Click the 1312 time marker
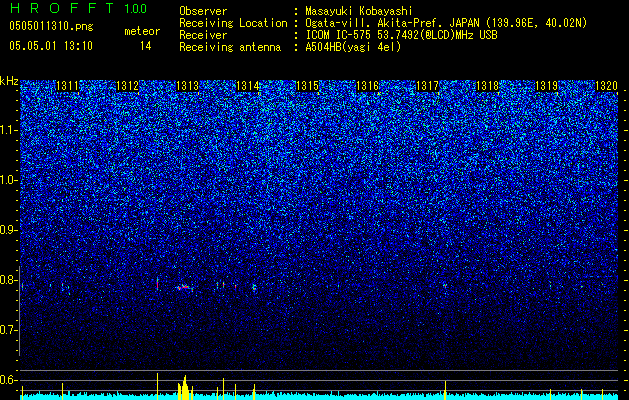The width and height of the screenshot is (629, 400). click(x=127, y=86)
